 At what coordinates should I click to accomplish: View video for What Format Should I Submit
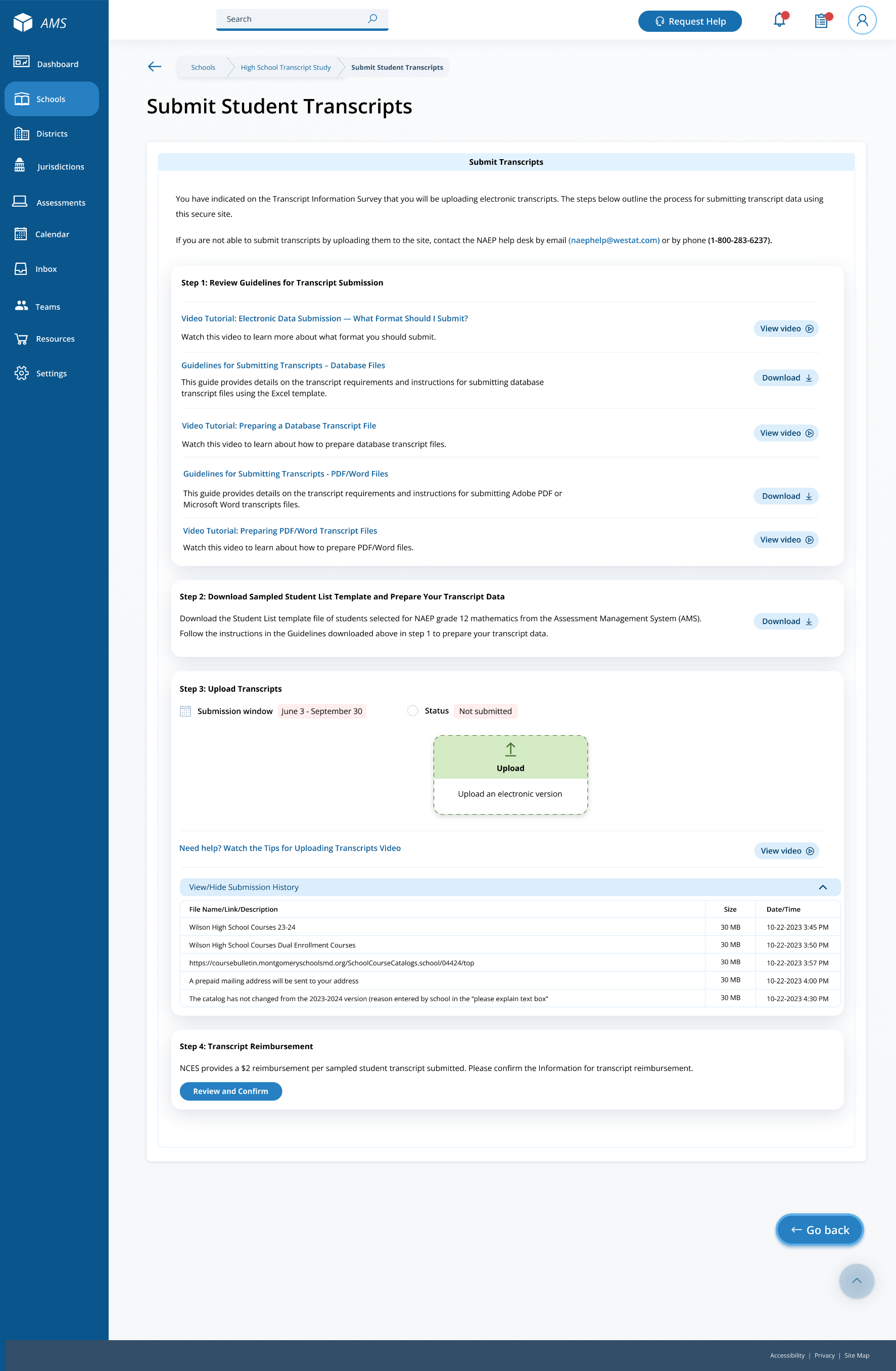786,328
